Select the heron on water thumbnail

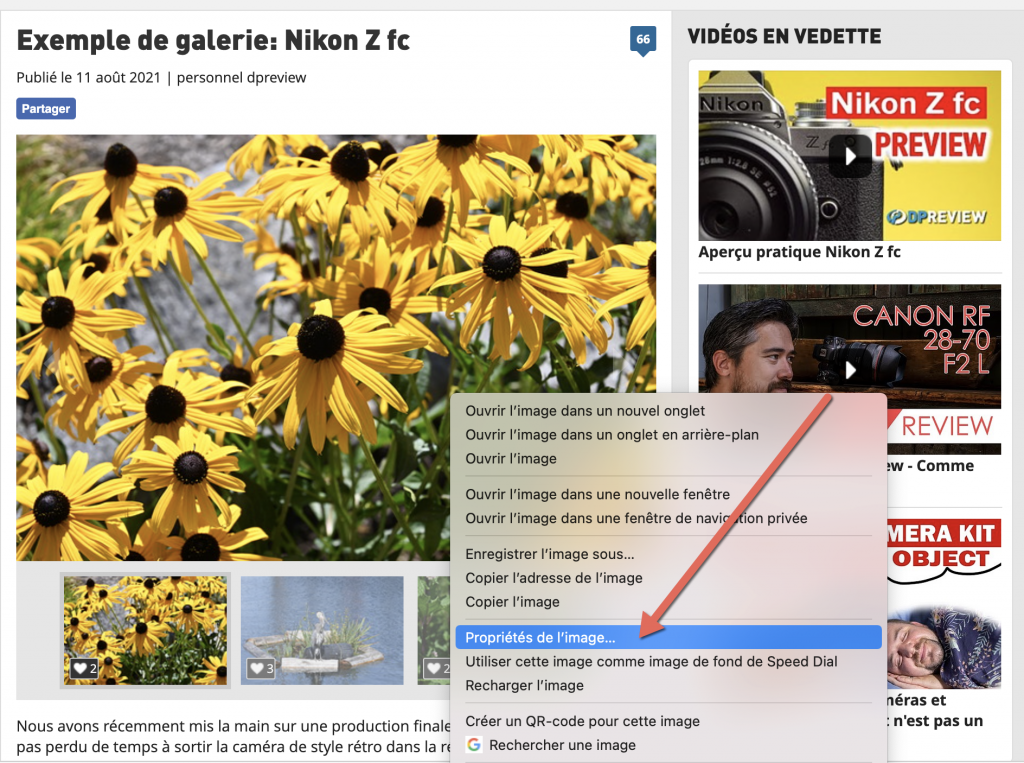(x=322, y=630)
